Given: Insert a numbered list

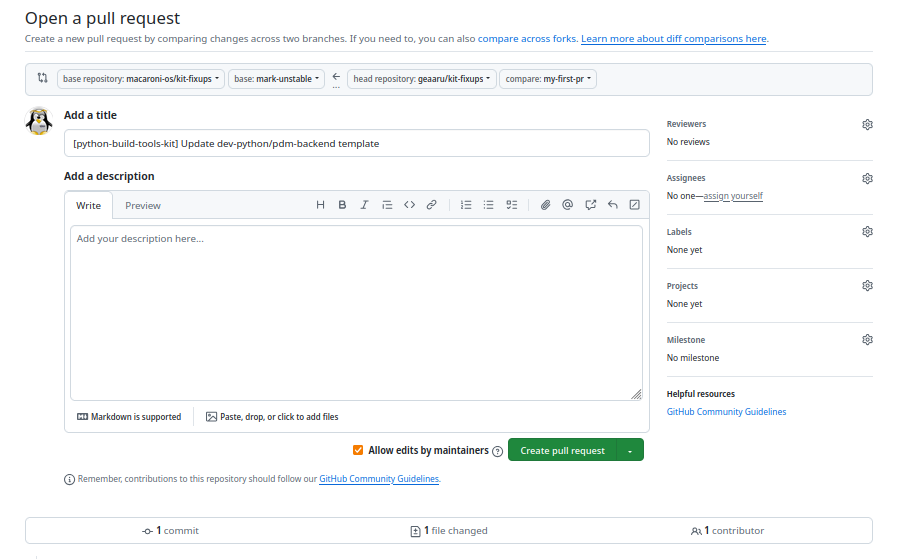Looking at the screenshot, I should (x=466, y=205).
